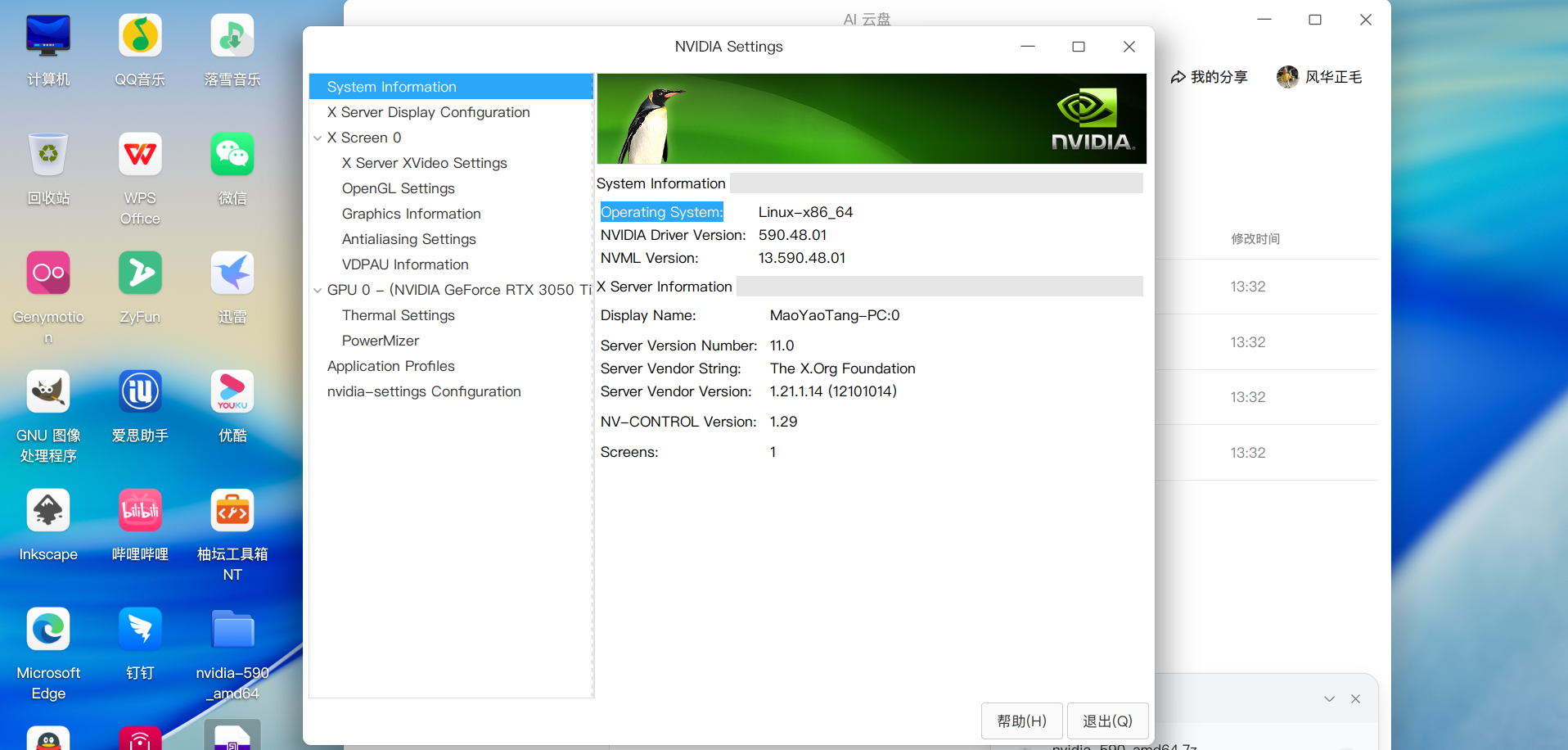This screenshot has height=750, width=1568.
Task: Open Application Profiles page
Action: (x=390, y=366)
